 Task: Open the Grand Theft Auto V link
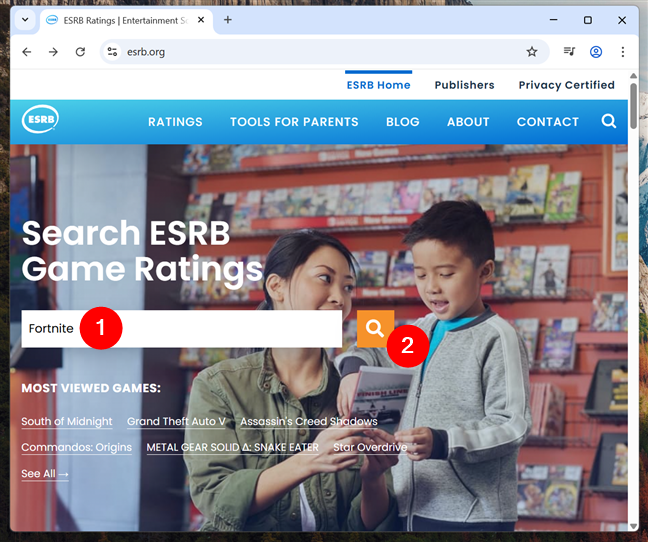pyautogui.click(x=176, y=421)
